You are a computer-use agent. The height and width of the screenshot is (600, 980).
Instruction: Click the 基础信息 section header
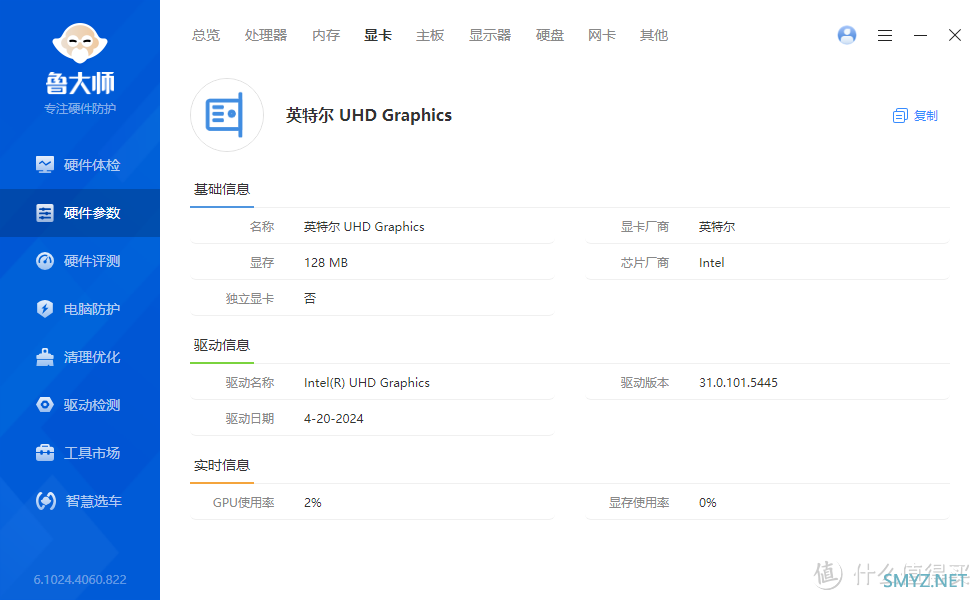click(x=222, y=189)
